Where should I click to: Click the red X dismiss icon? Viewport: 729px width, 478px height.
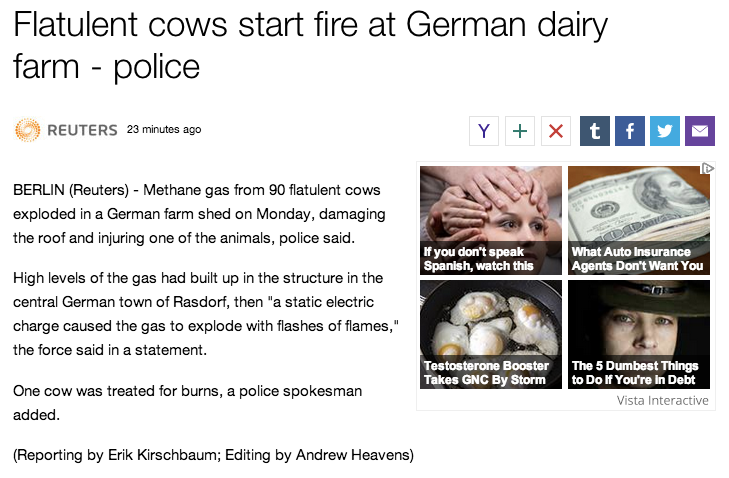[556, 131]
